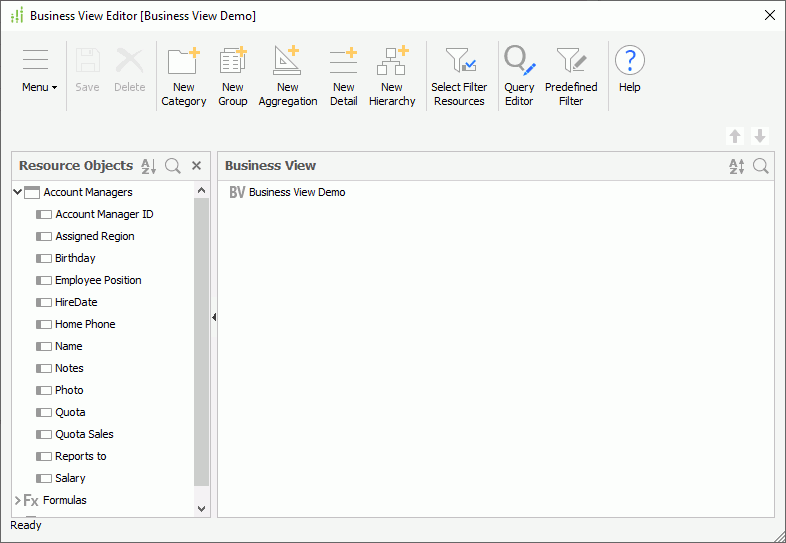Click the Resource Objects scrollbar thumb
The width and height of the screenshot is (786, 543).
tap(202, 342)
